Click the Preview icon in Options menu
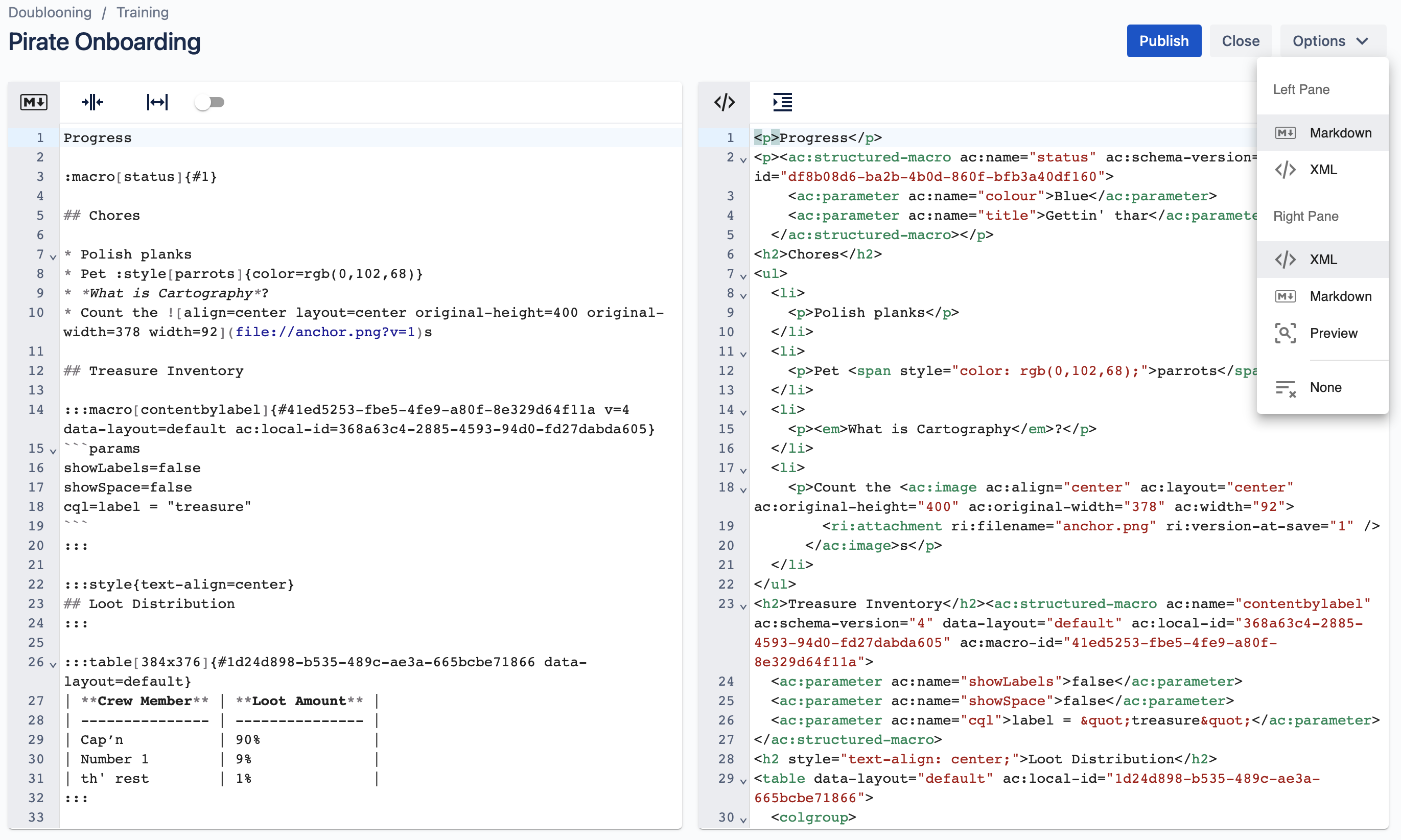1401x840 pixels. point(1285,333)
